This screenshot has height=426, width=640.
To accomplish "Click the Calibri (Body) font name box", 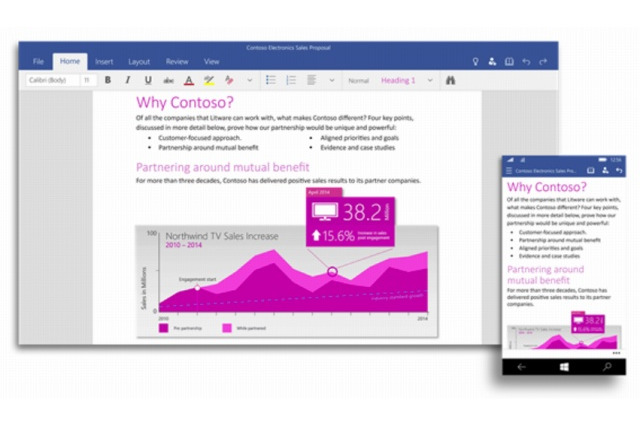I will pos(52,80).
